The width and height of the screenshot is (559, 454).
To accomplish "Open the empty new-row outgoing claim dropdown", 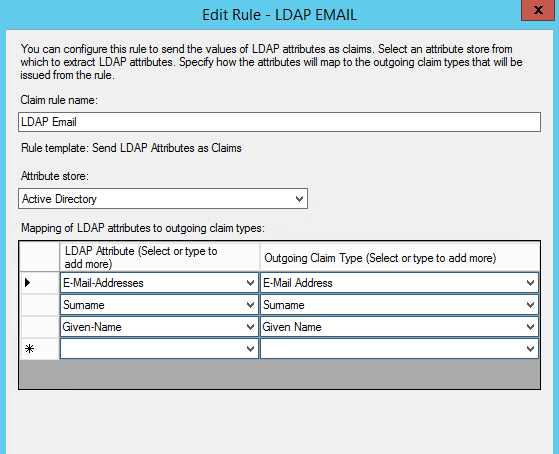I will click(x=530, y=349).
